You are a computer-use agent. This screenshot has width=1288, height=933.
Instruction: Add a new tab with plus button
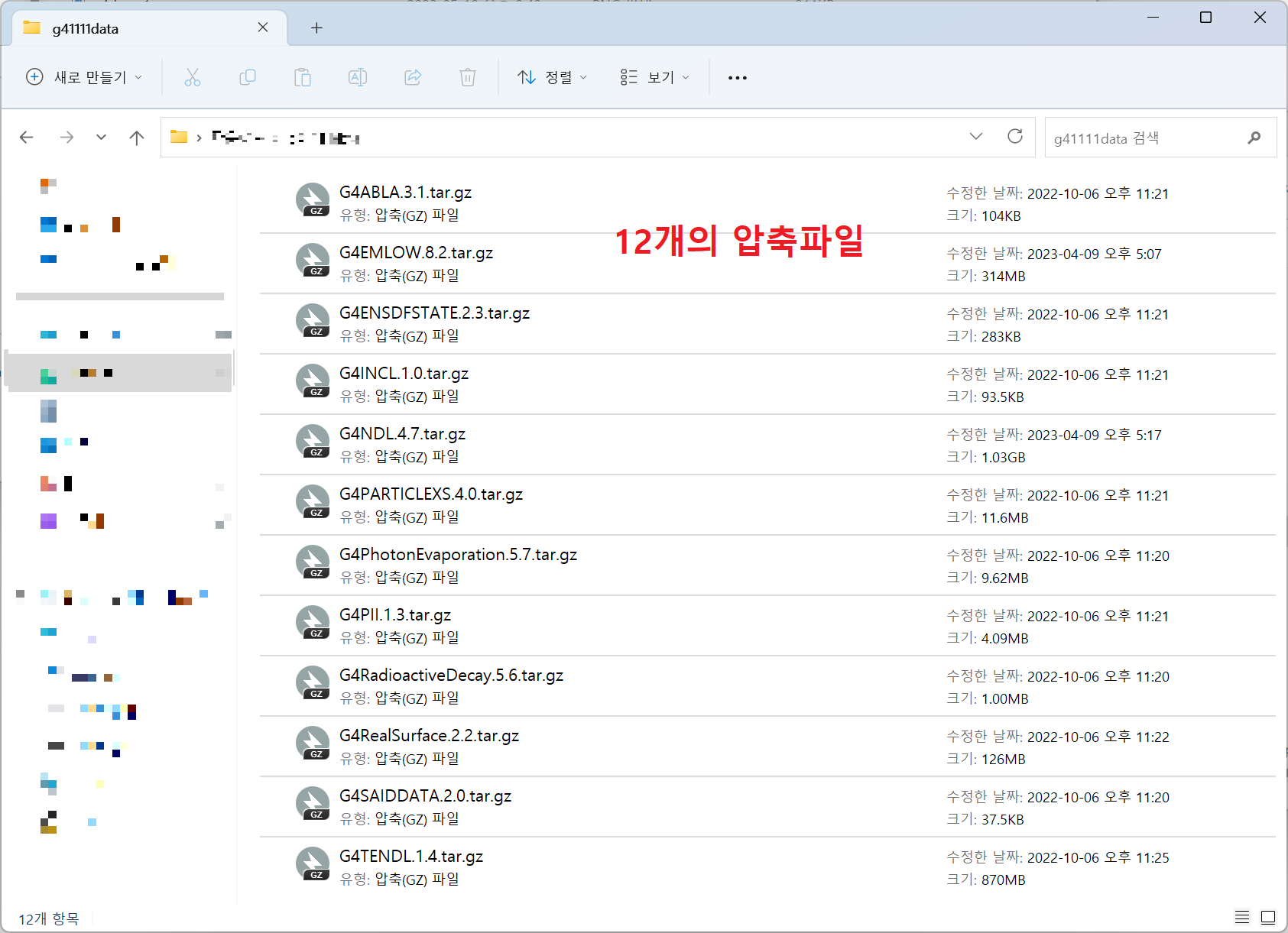click(316, 28)
